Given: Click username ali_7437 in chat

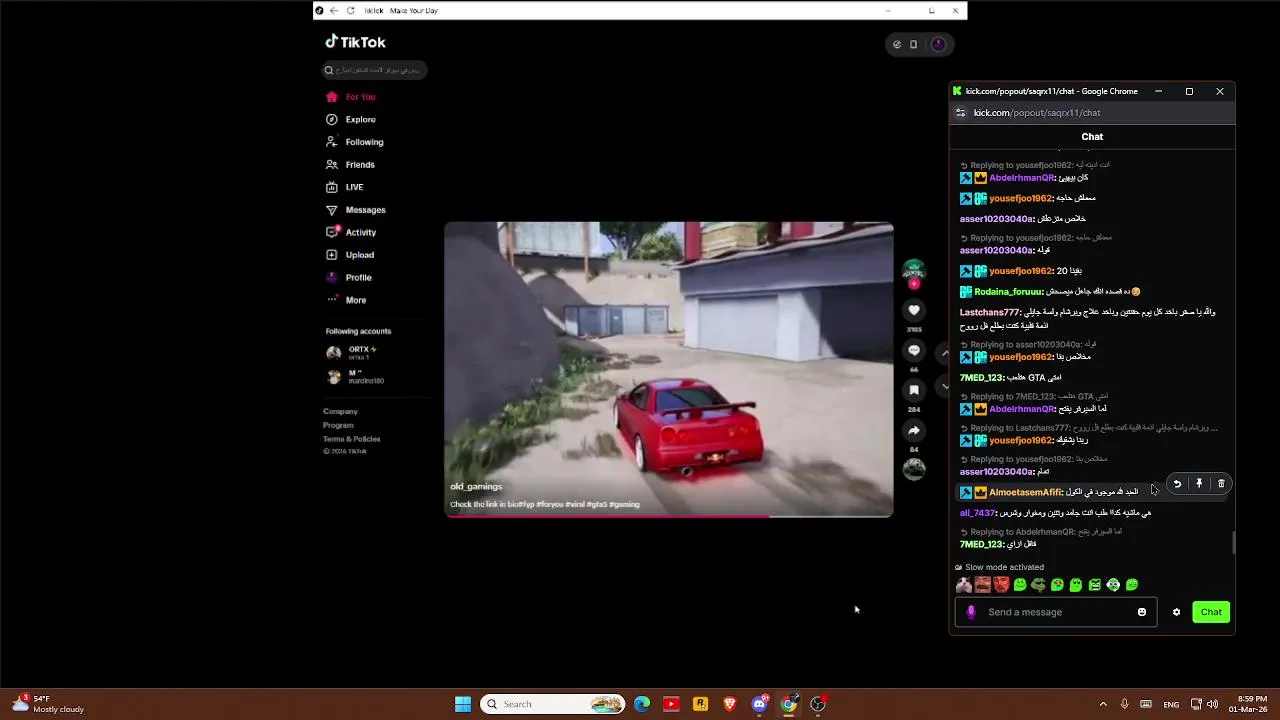Looking at the screenshot, I should (977, 513).
